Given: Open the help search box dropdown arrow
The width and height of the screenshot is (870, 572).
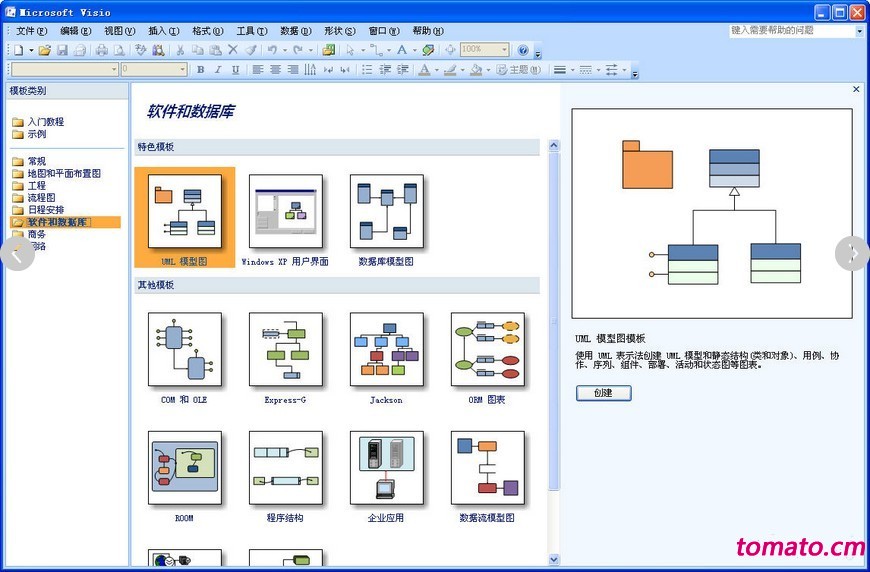Looking at the screenshot, I should click(x=859, y=31).
